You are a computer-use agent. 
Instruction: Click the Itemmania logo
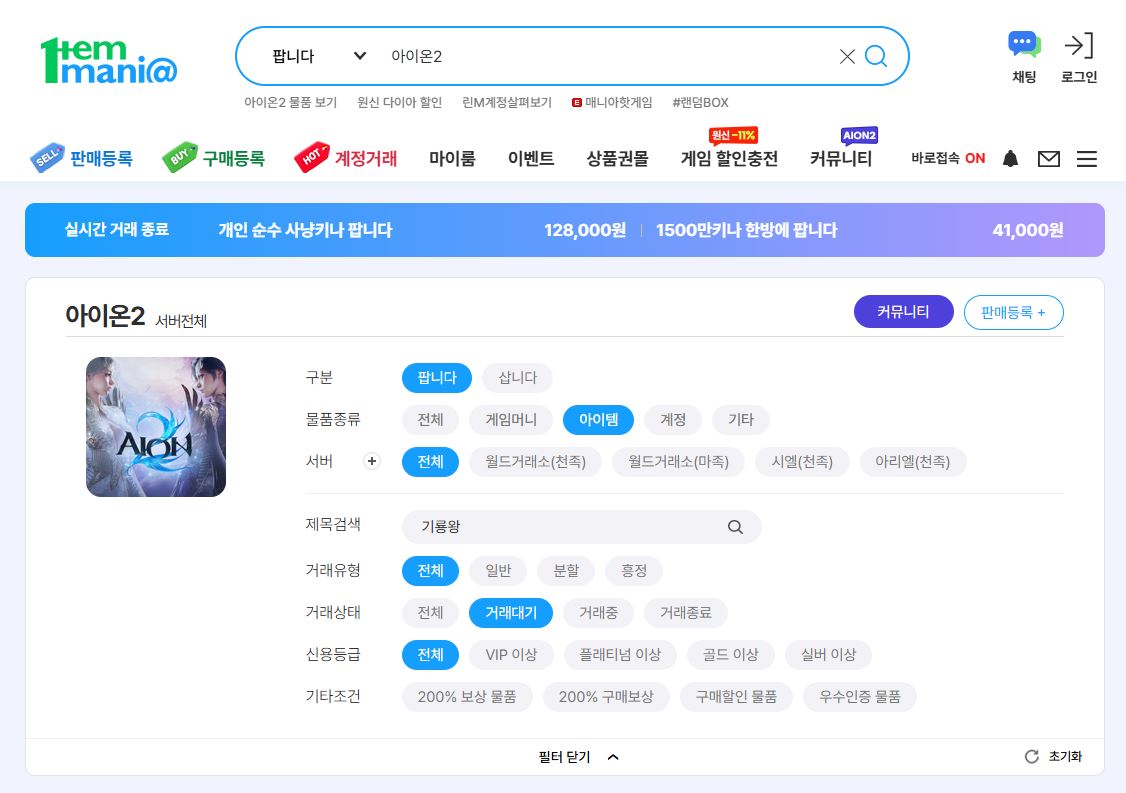(x=108, y=60)
